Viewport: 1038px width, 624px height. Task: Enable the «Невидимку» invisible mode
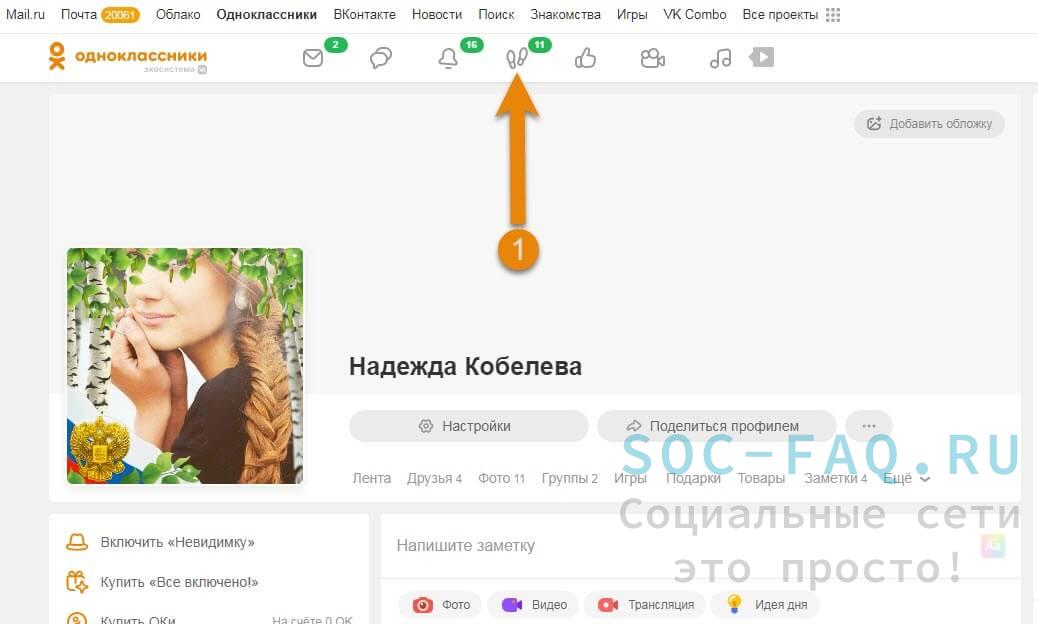click(x=177, y=542)
